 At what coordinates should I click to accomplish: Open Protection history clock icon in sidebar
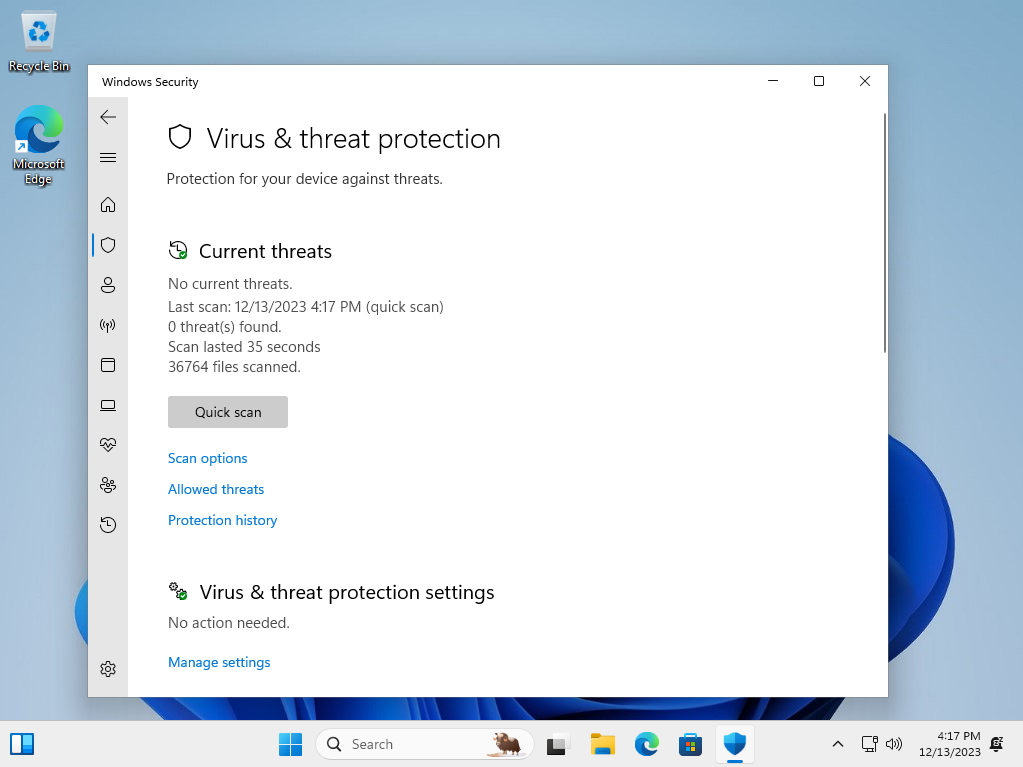(108, 525)
